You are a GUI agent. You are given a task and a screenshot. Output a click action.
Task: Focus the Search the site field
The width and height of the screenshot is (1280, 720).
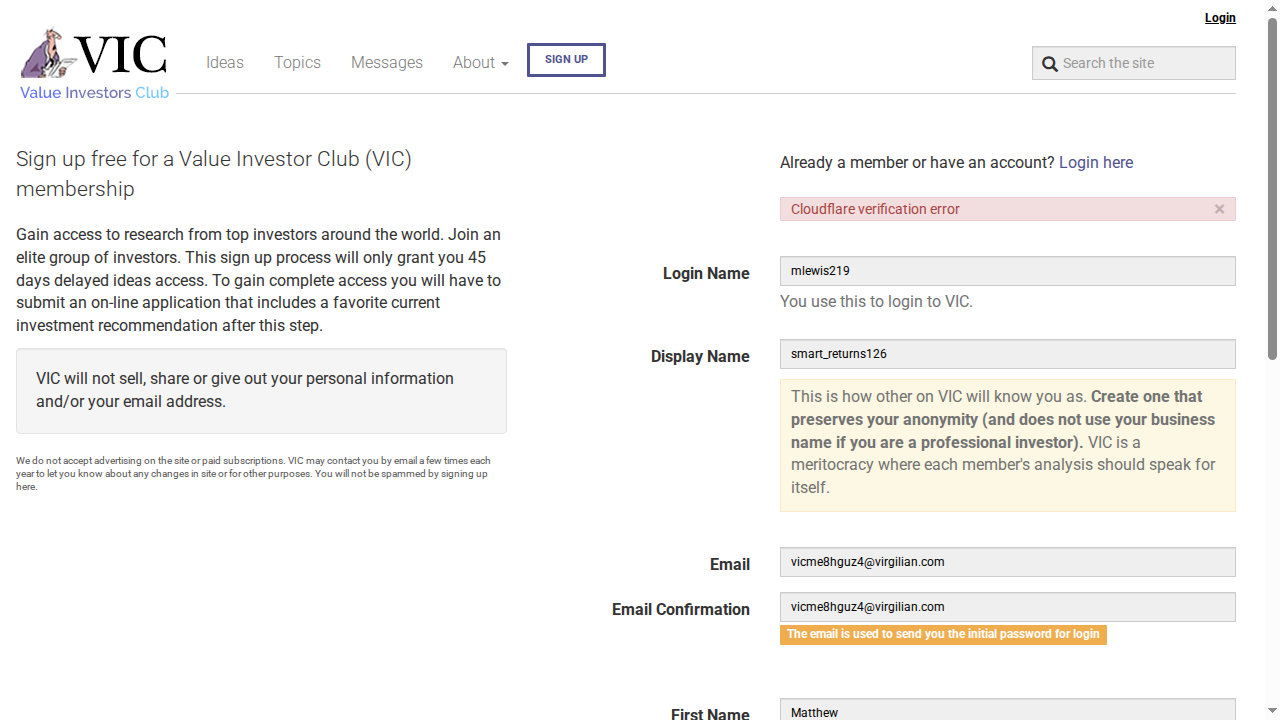[1145, 63]
